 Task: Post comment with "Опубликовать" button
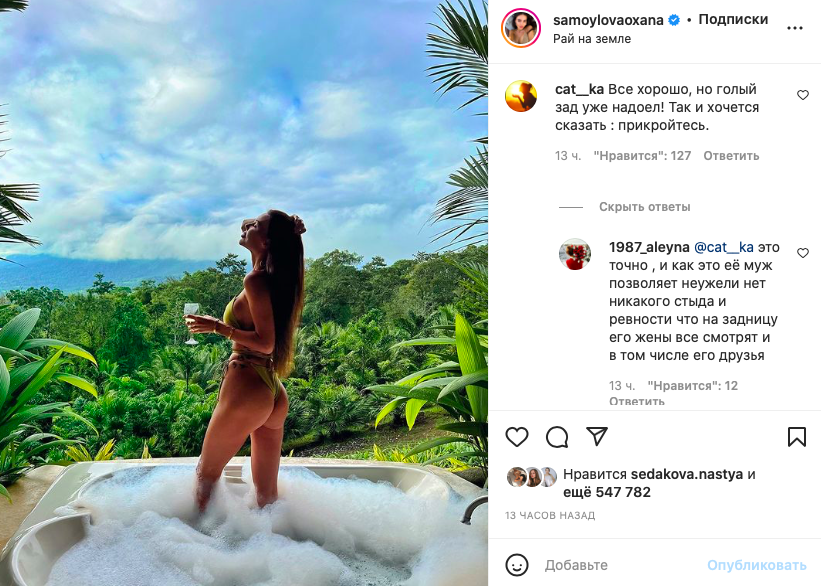click(x=756, y=565)
